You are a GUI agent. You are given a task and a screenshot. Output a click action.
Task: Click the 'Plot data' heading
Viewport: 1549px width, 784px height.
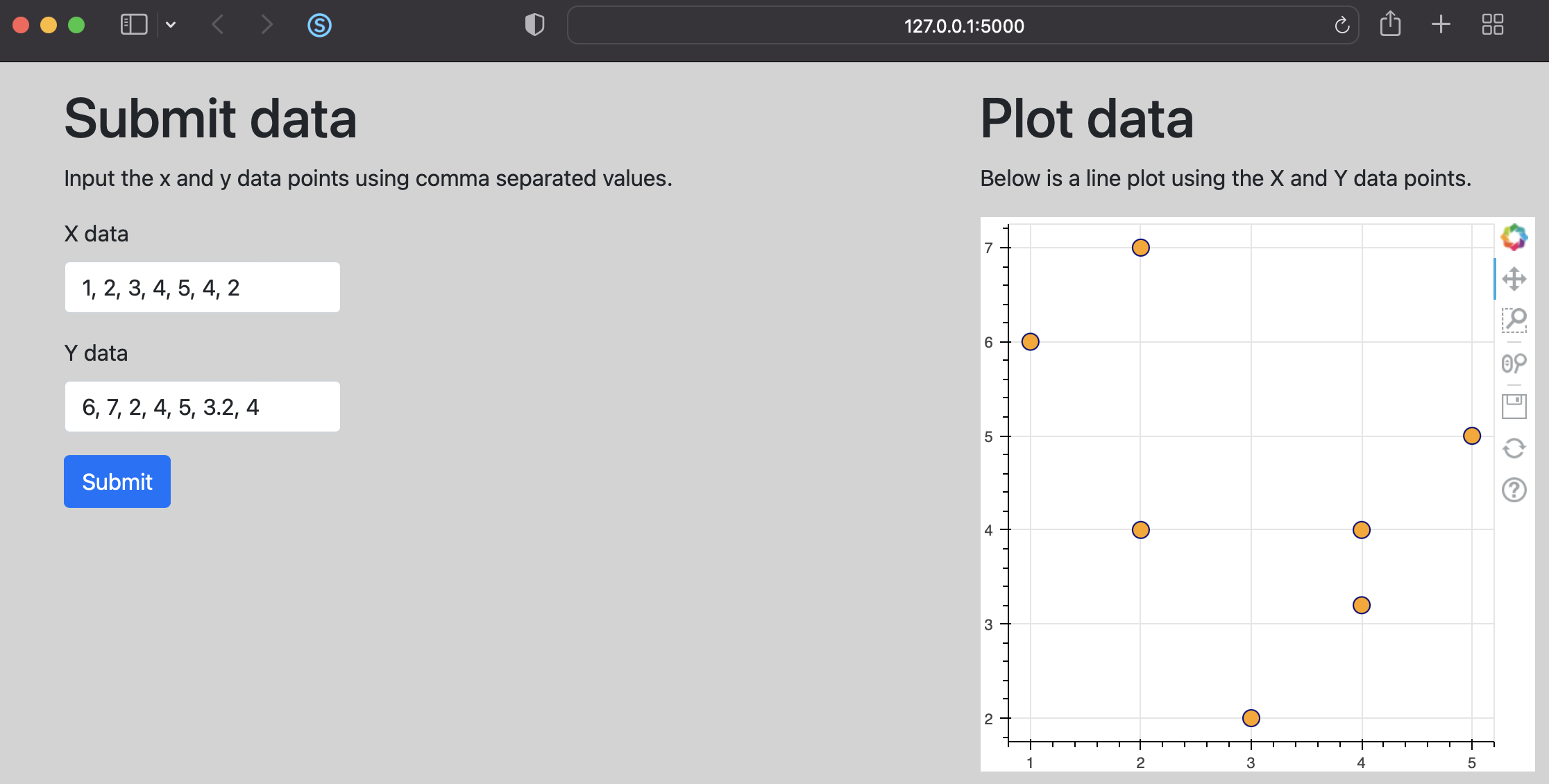point(1087,118)
